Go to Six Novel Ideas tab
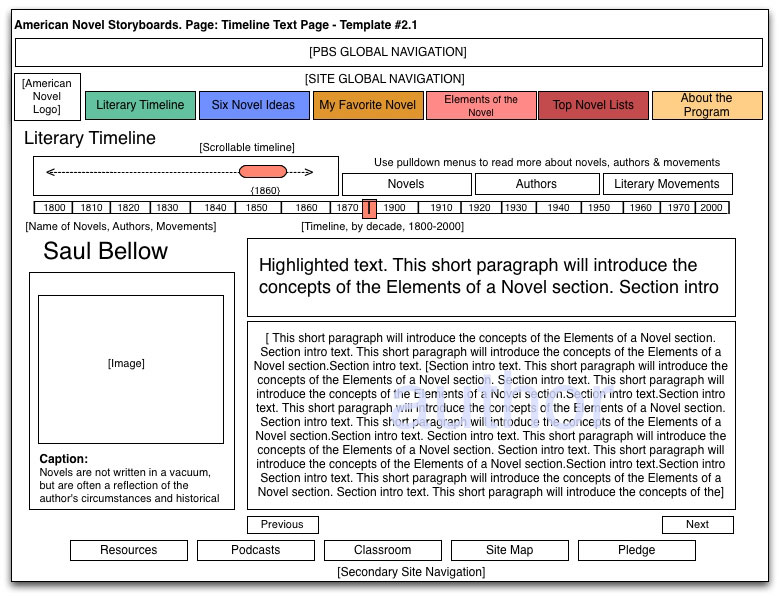Image resolution: width=779 pixels, height=596 pixels. 253,105
